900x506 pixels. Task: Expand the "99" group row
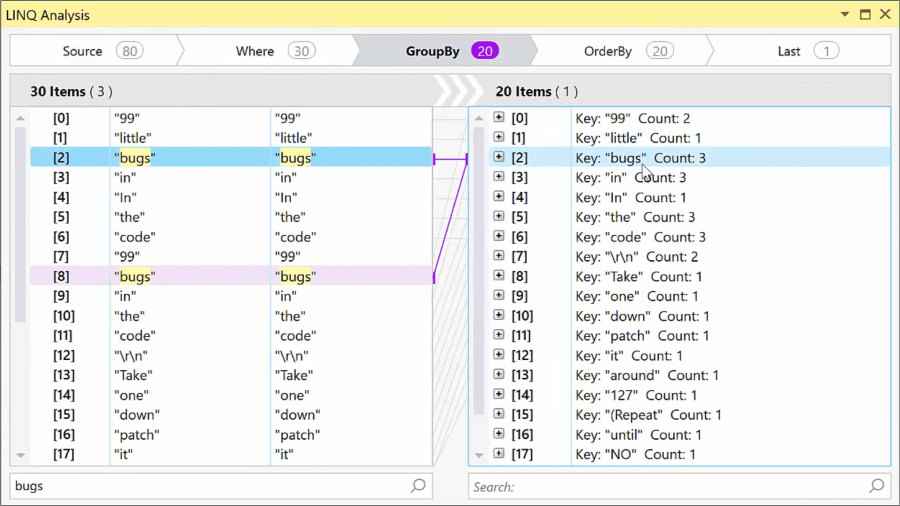(x=499, y=118)
